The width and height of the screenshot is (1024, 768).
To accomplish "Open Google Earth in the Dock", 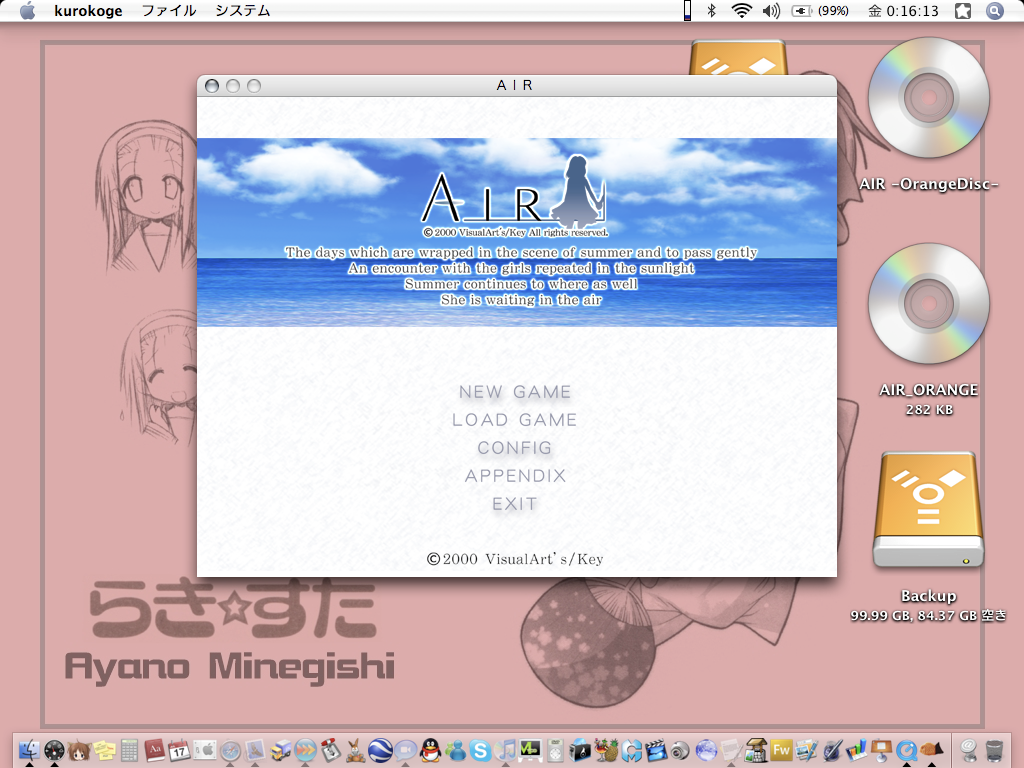I will point(380,750).
